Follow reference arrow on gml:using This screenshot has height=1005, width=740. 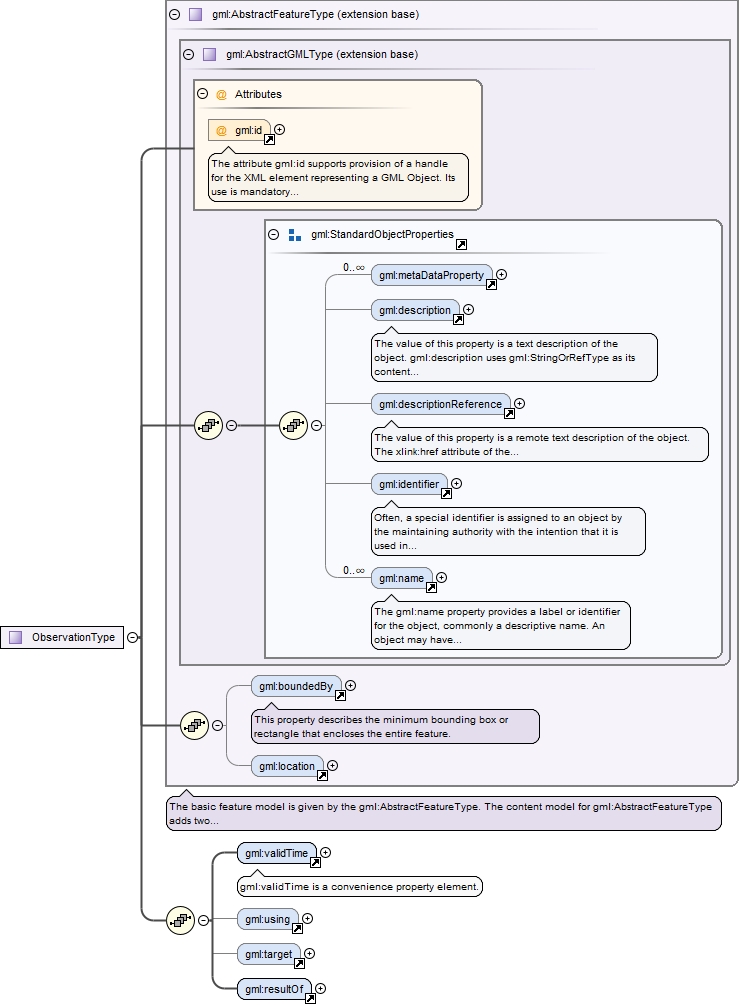(297, 928)
